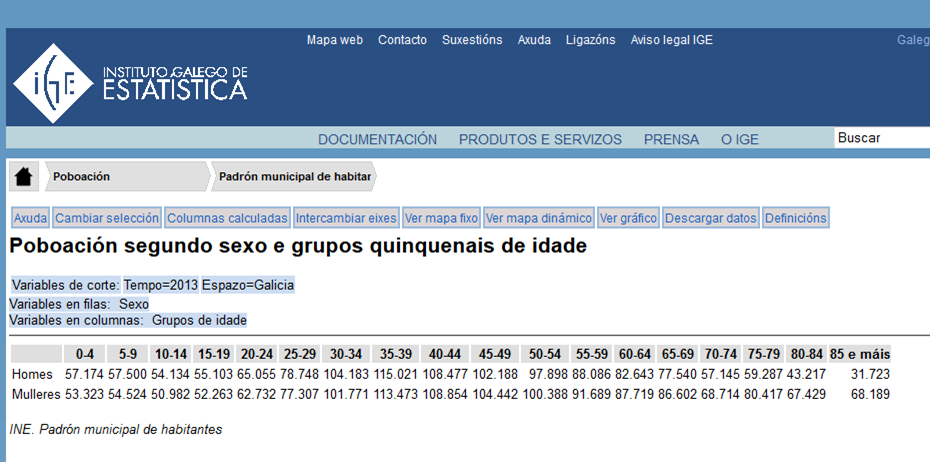Click the IGE logo
The height and width of the screenshot is (462, 930).
tap(130, 82)
